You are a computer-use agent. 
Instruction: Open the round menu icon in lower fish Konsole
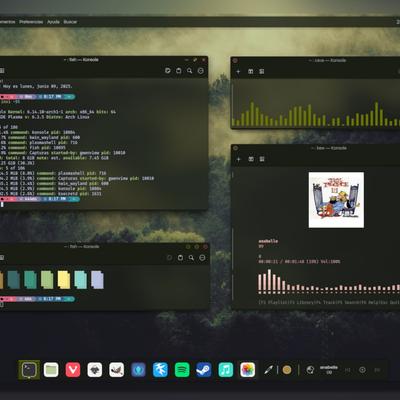click(202, 258)
